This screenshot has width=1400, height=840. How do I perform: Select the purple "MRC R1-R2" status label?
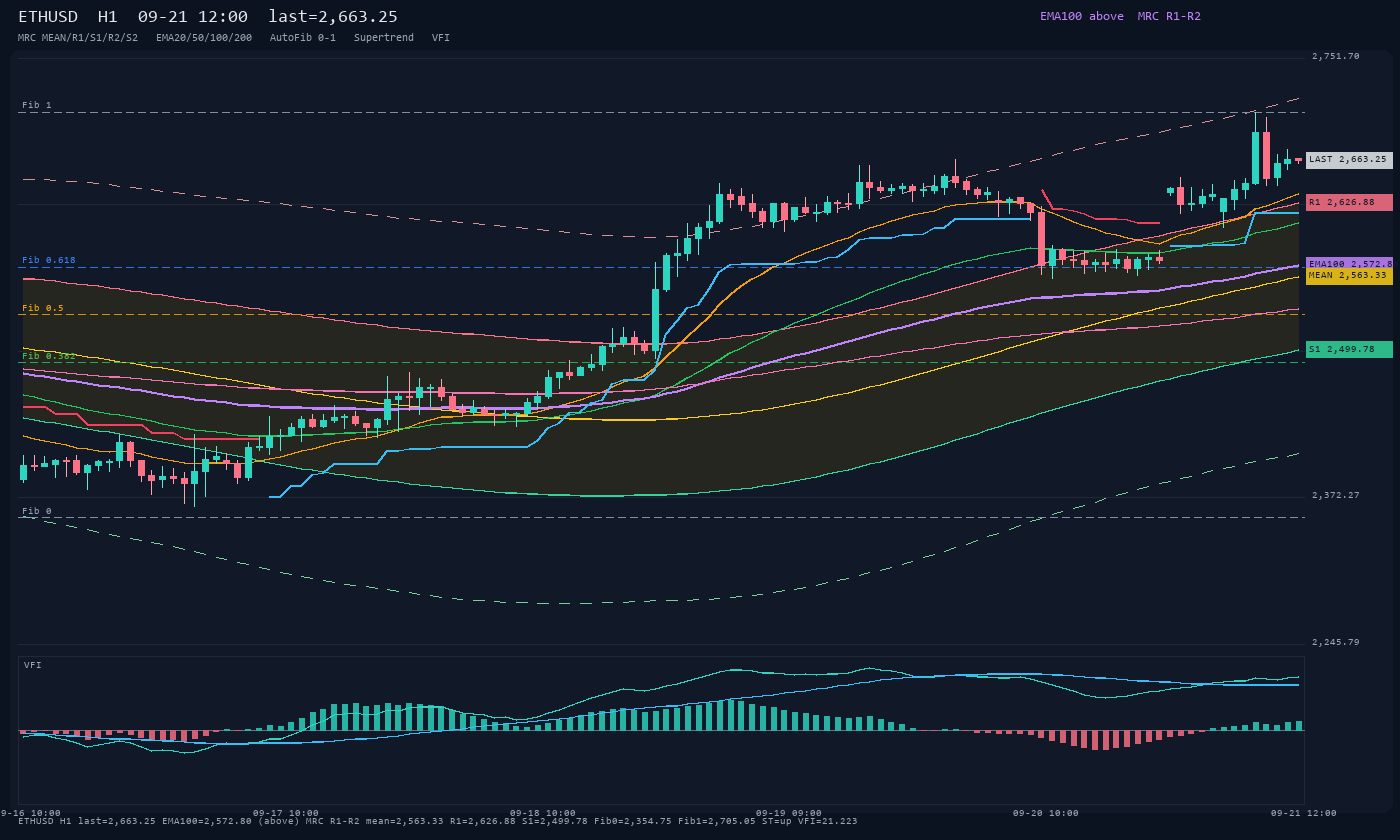coord(1169,16)
